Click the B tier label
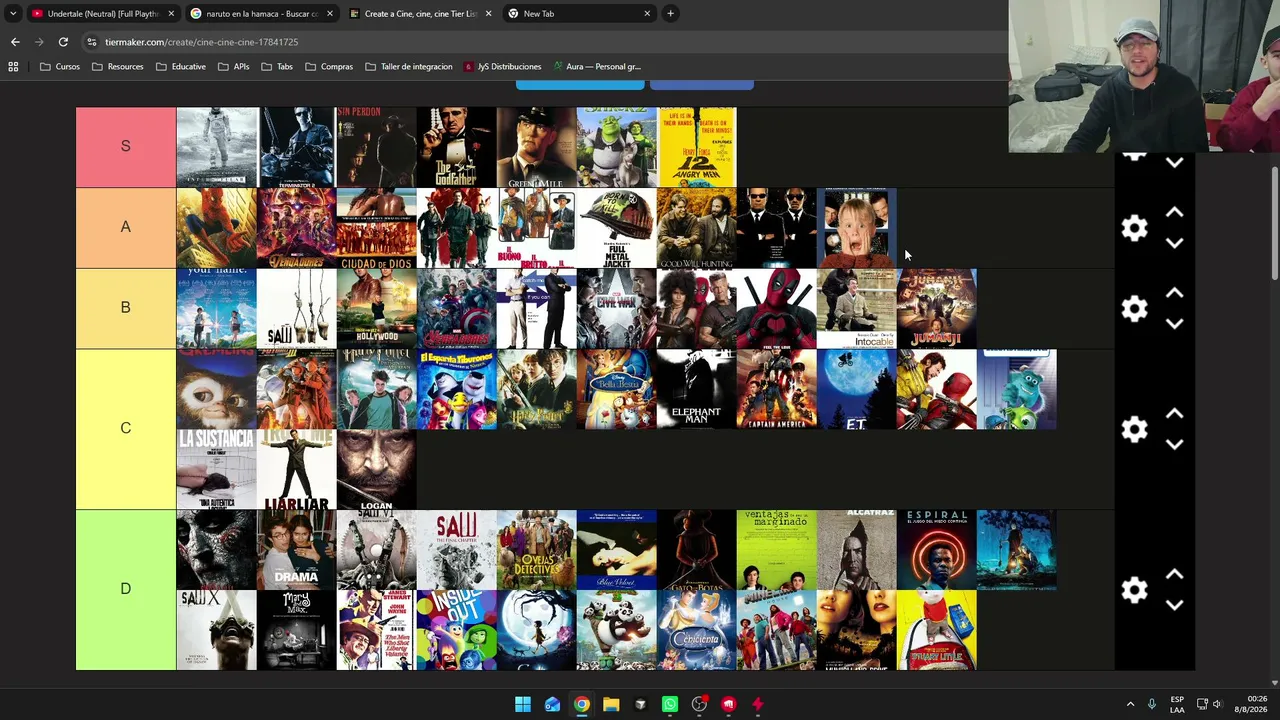 pyautogui.click(x=126, y=308)
